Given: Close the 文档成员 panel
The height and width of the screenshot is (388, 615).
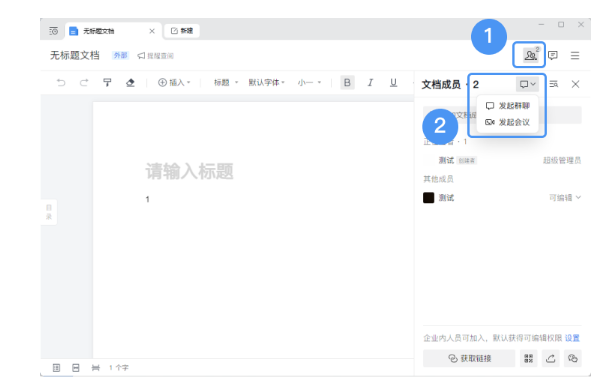Looking at the screenshot, I should click(x=575, y=84).
